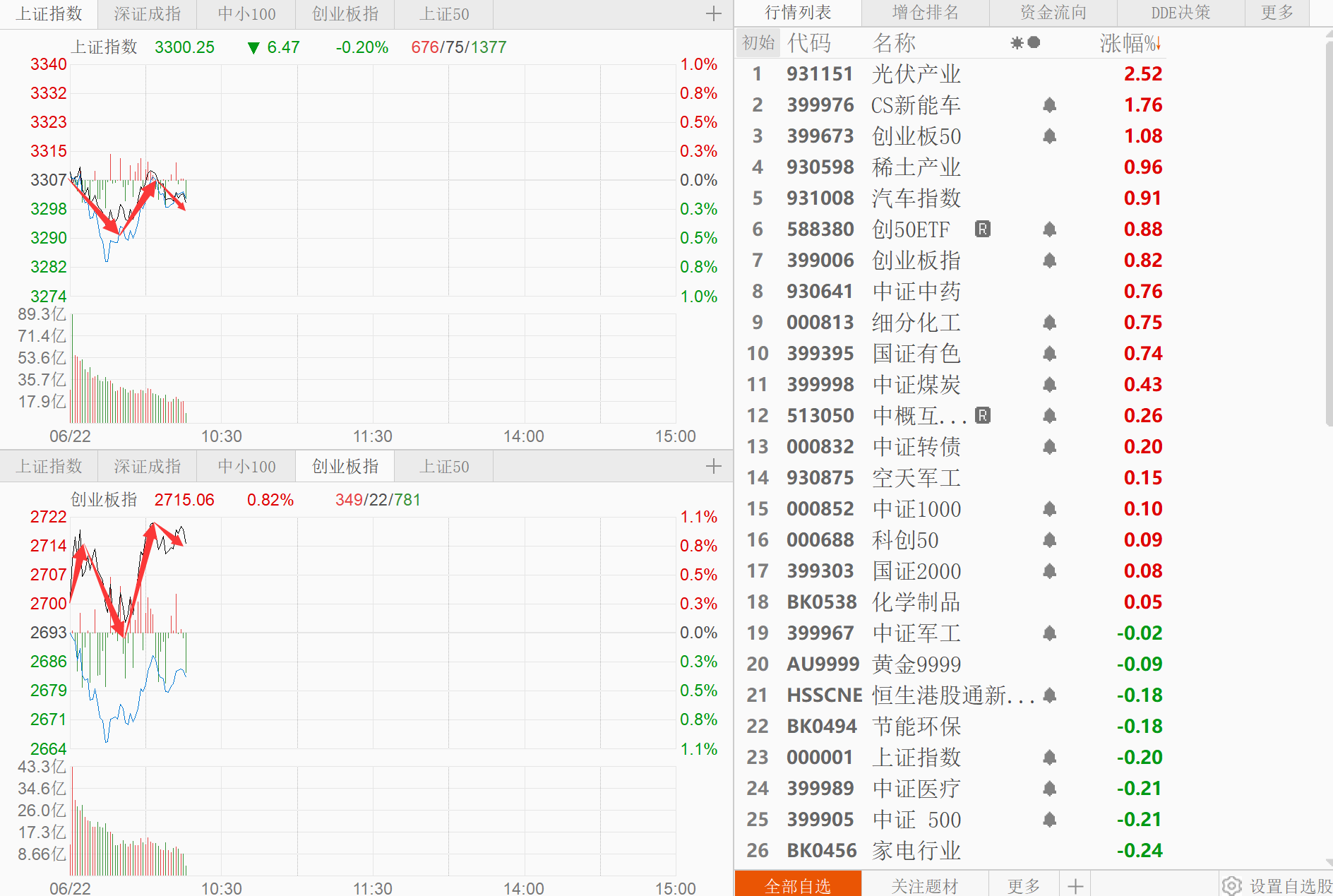1333x896 pixels.
Task: Switch the upper chart to 中小100
Action: [246, 14]
